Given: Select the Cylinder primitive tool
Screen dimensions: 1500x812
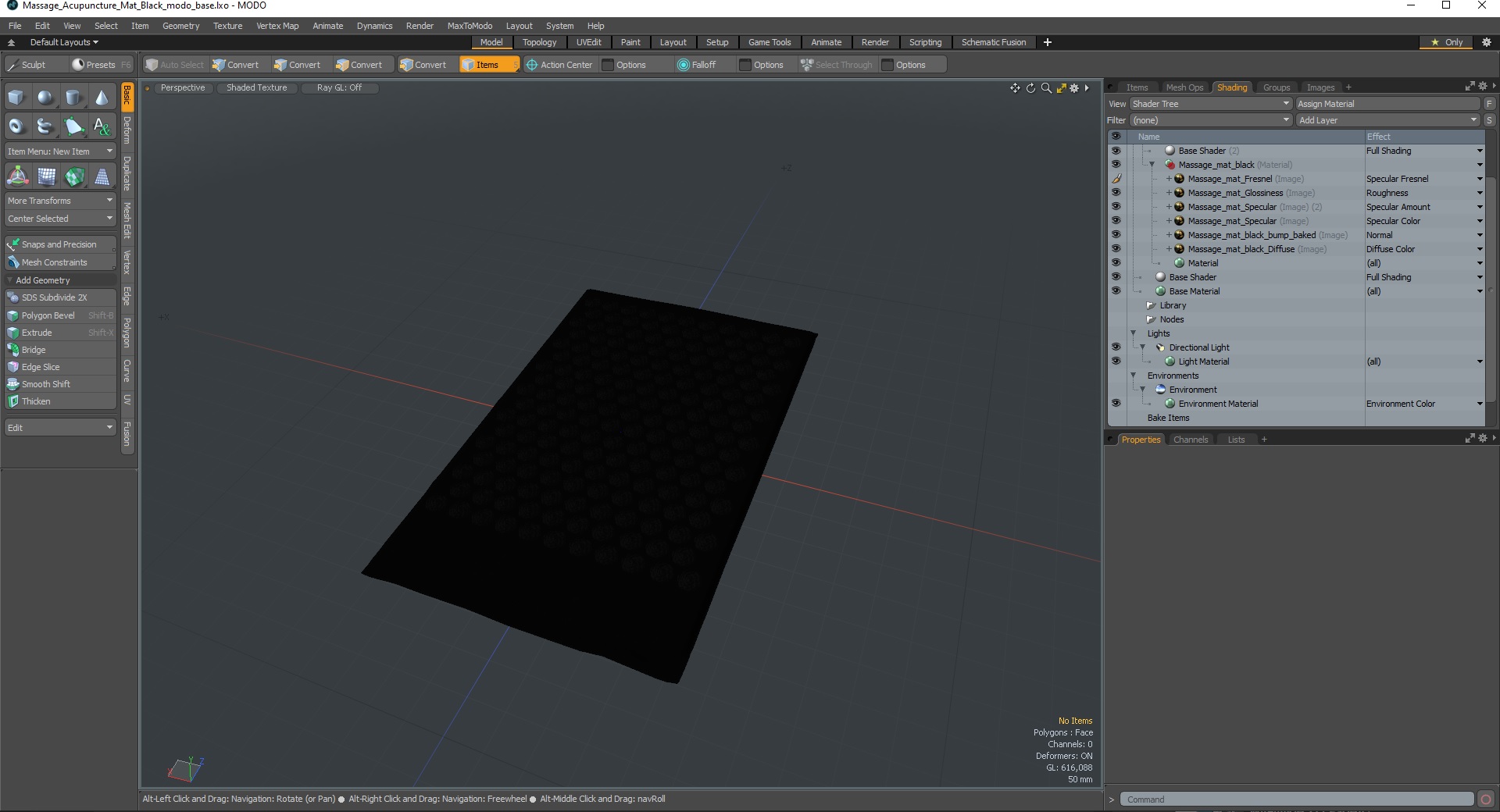Looking at the screenshot, I should 73,98.
